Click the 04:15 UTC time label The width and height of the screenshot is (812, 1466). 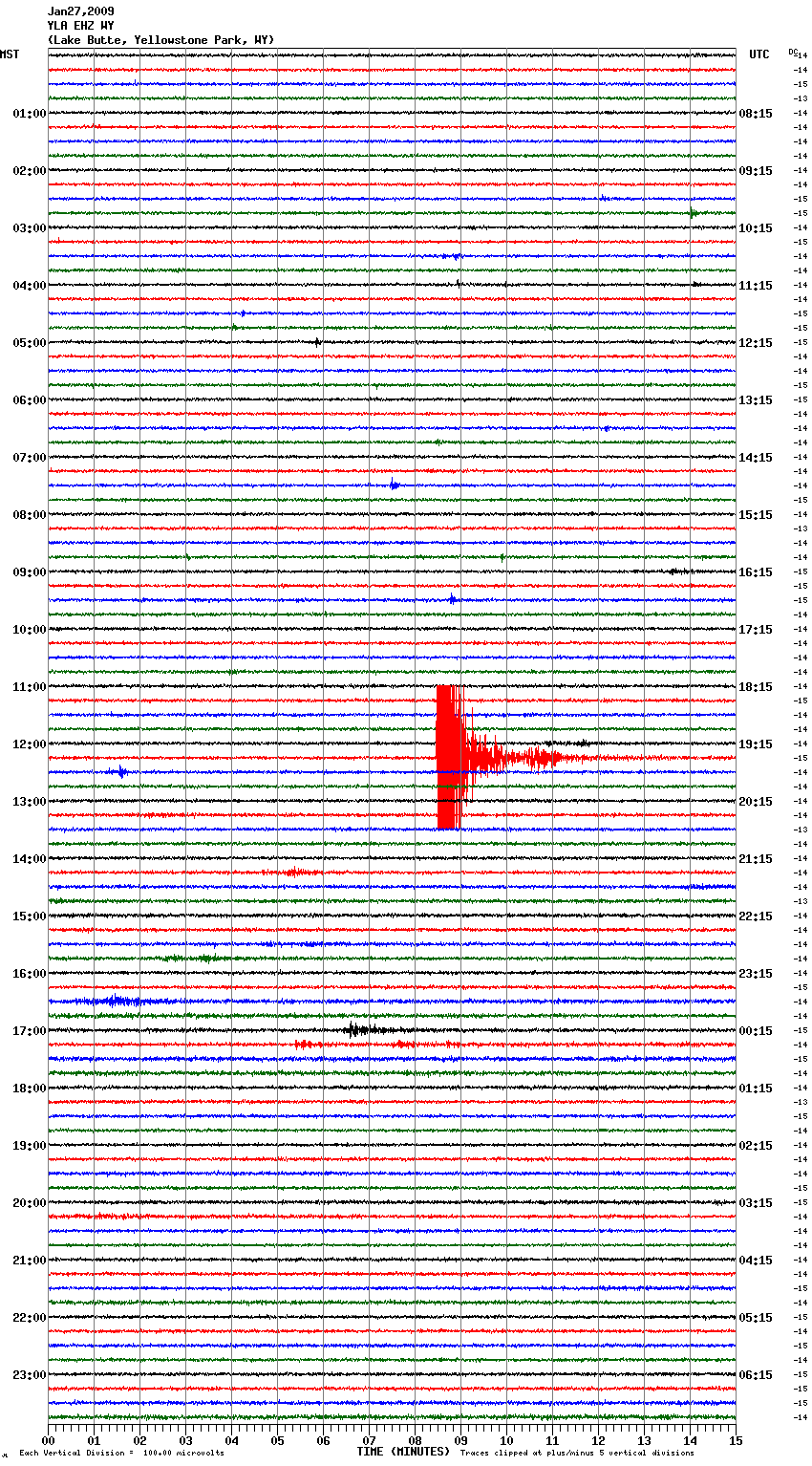coord(756,1261)
